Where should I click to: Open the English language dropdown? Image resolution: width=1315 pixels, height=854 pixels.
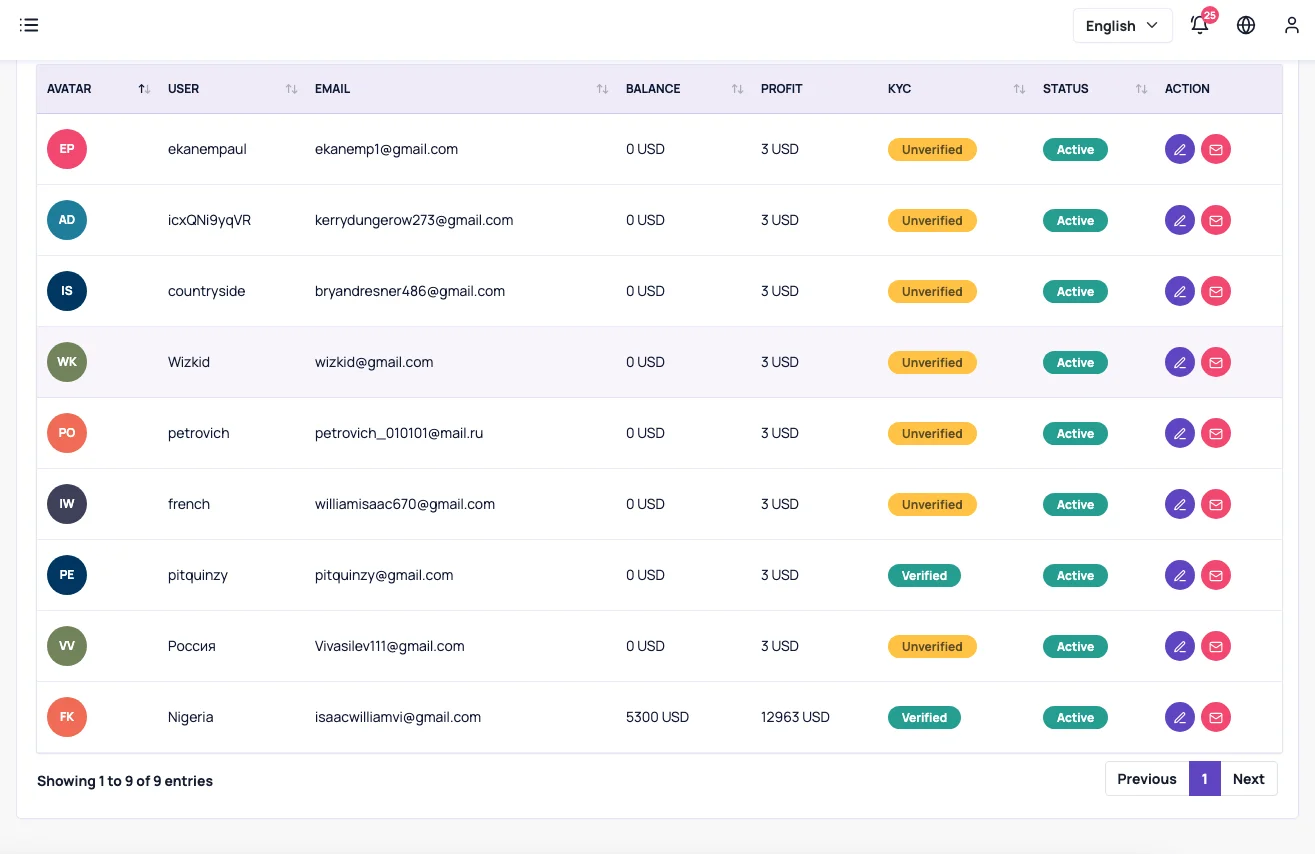(1122, 26)
